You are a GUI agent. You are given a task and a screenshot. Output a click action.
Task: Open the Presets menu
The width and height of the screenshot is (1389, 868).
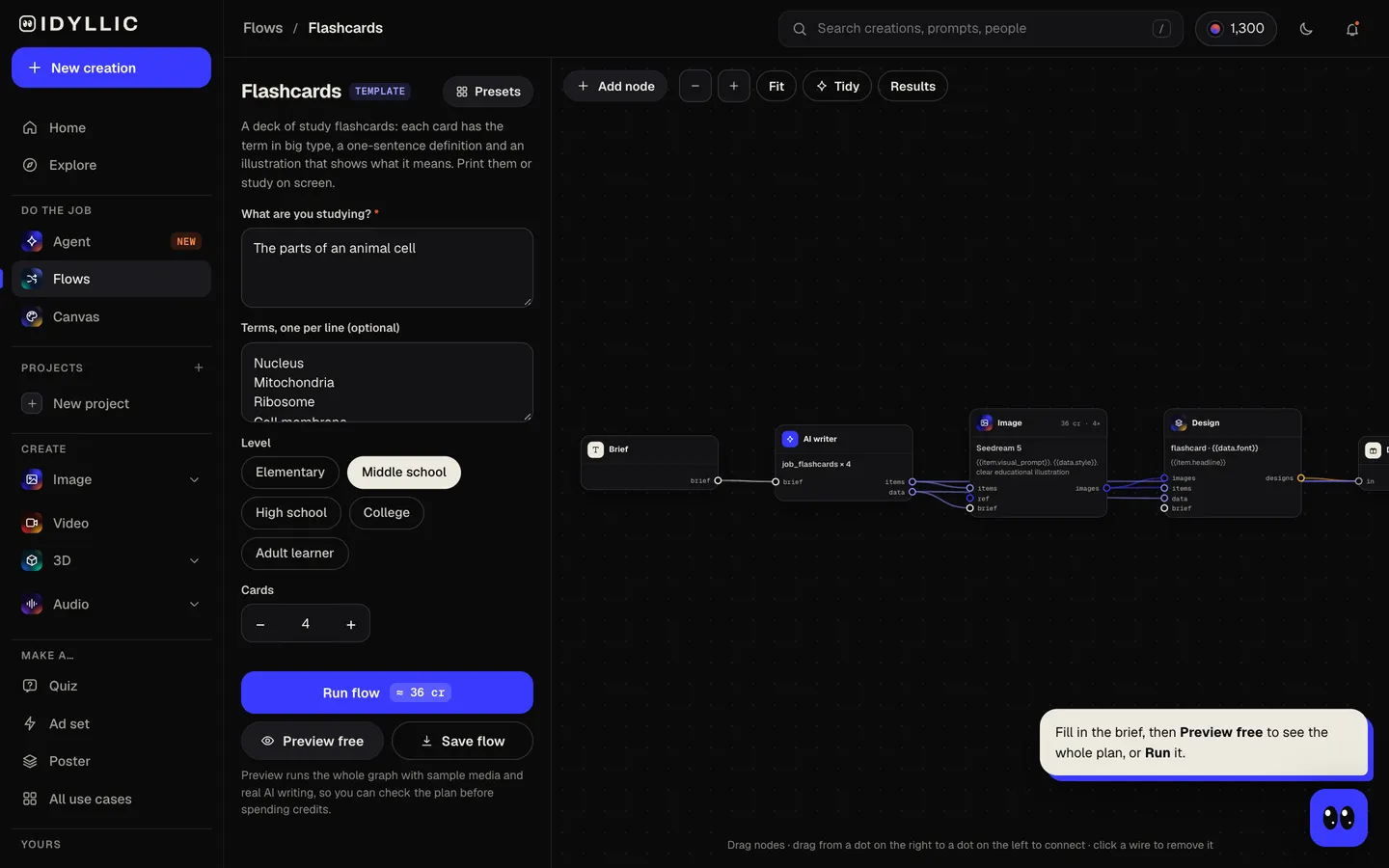pos(488,92)
